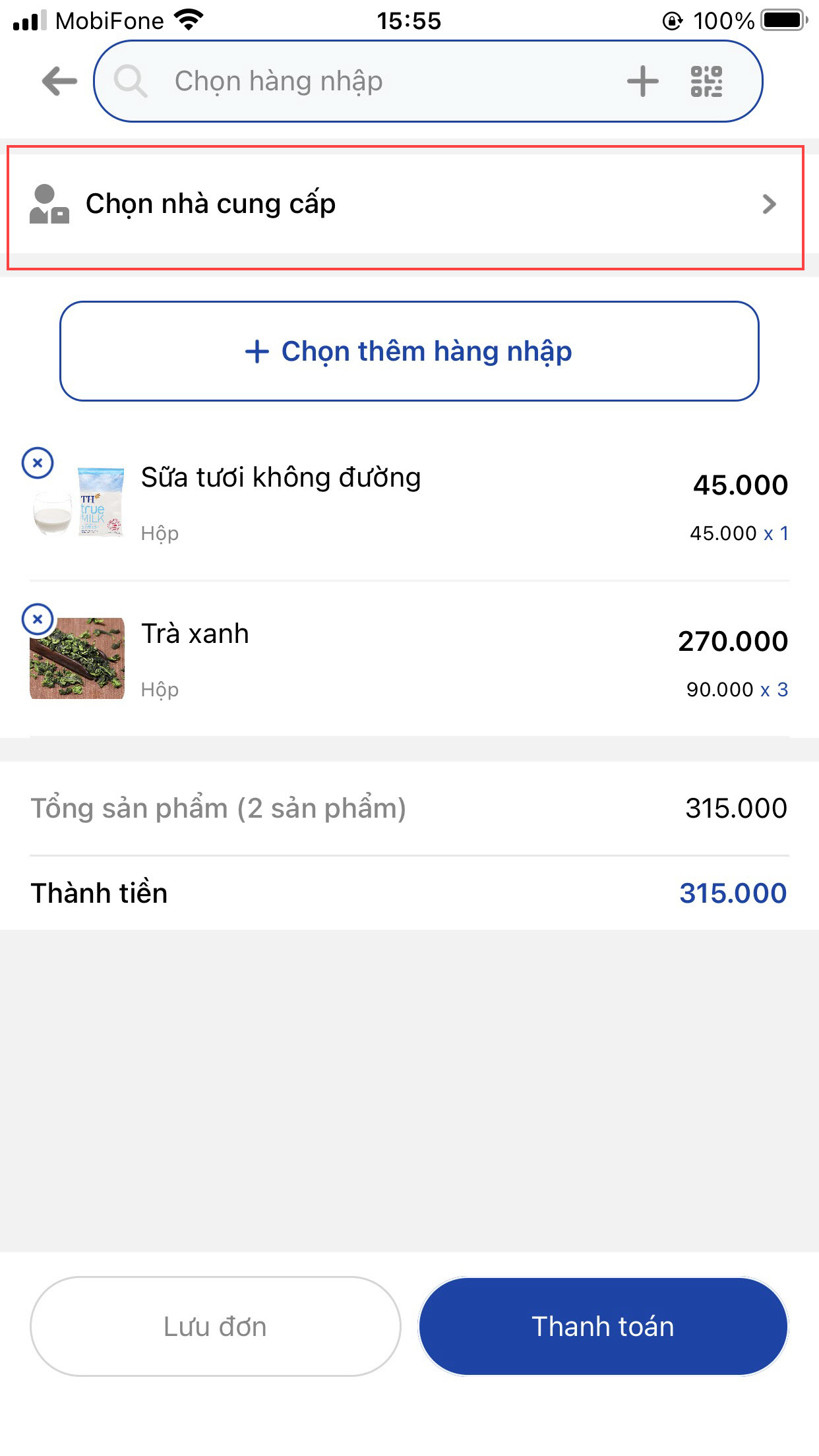Select the Sữa tươi không đường item name
Image resolution: width=819 pixels, height=1456 pixels.
point(281,477)
